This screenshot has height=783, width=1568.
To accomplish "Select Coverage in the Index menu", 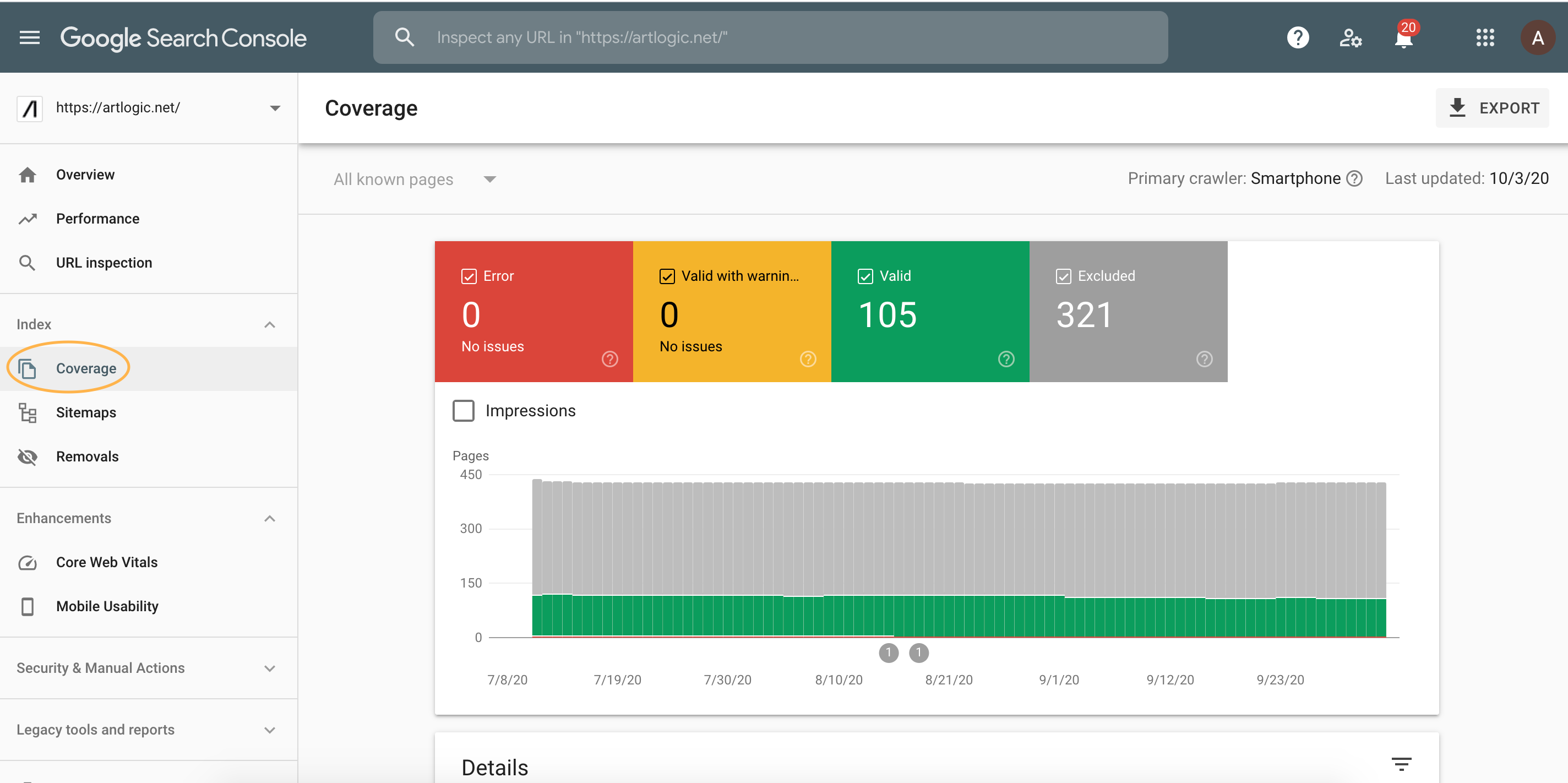I will [149, 368].
